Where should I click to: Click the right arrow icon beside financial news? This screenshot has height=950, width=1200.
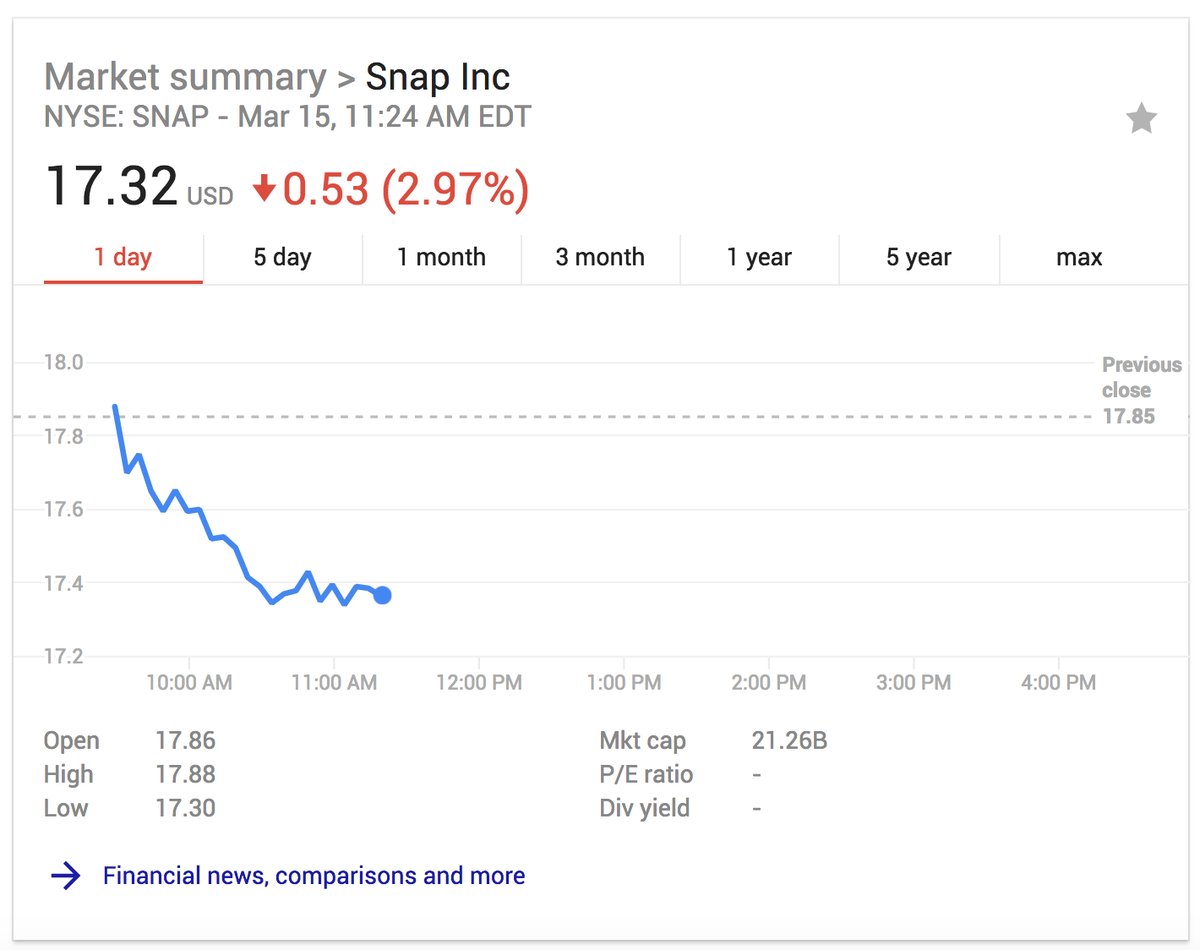66,877
